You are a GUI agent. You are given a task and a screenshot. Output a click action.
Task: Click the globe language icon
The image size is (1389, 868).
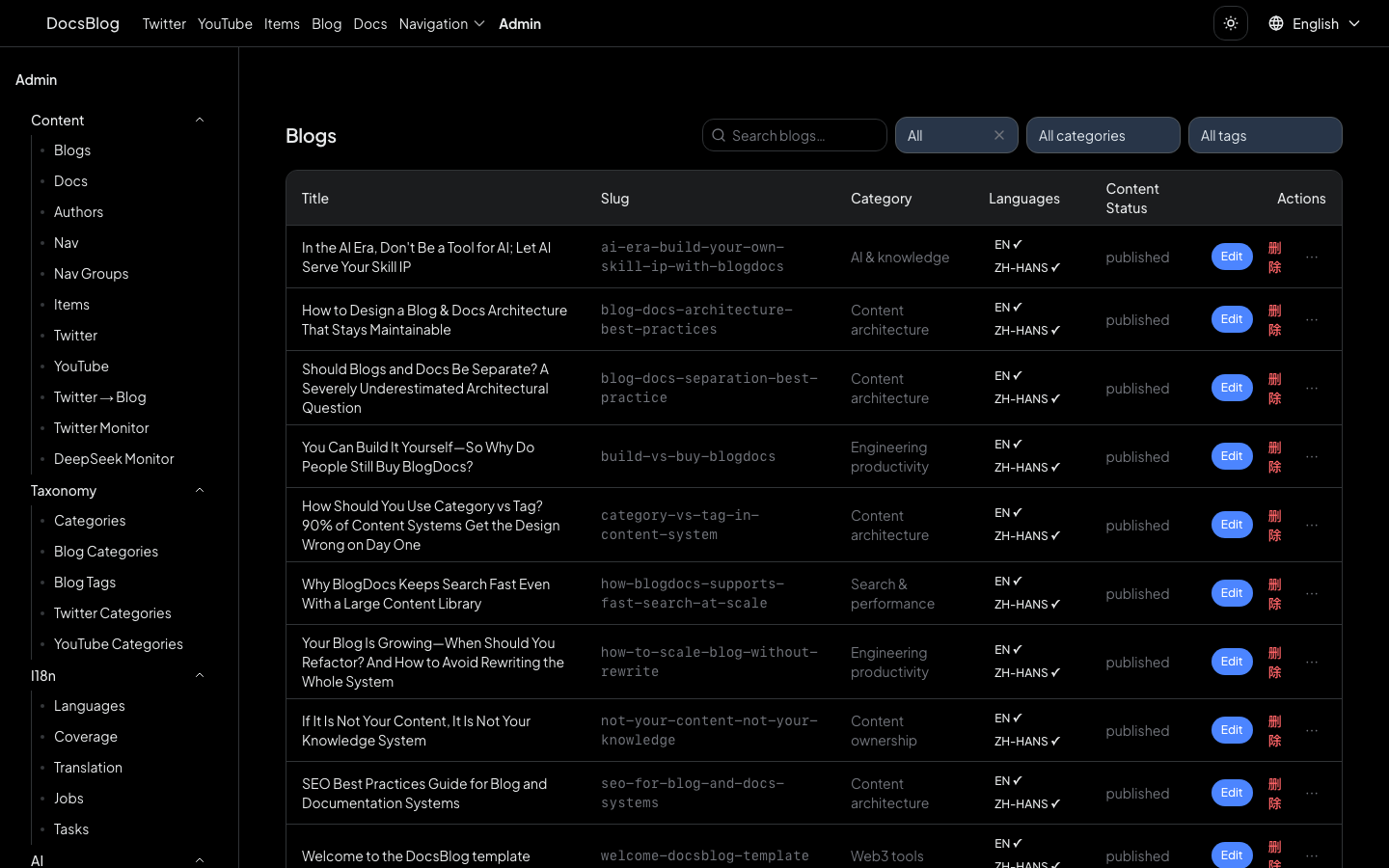coord(1275,23)
